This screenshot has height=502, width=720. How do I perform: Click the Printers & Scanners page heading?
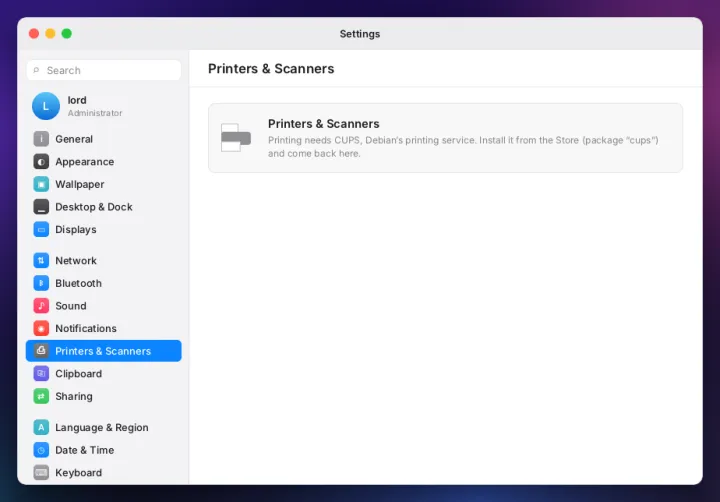[271, 68]
